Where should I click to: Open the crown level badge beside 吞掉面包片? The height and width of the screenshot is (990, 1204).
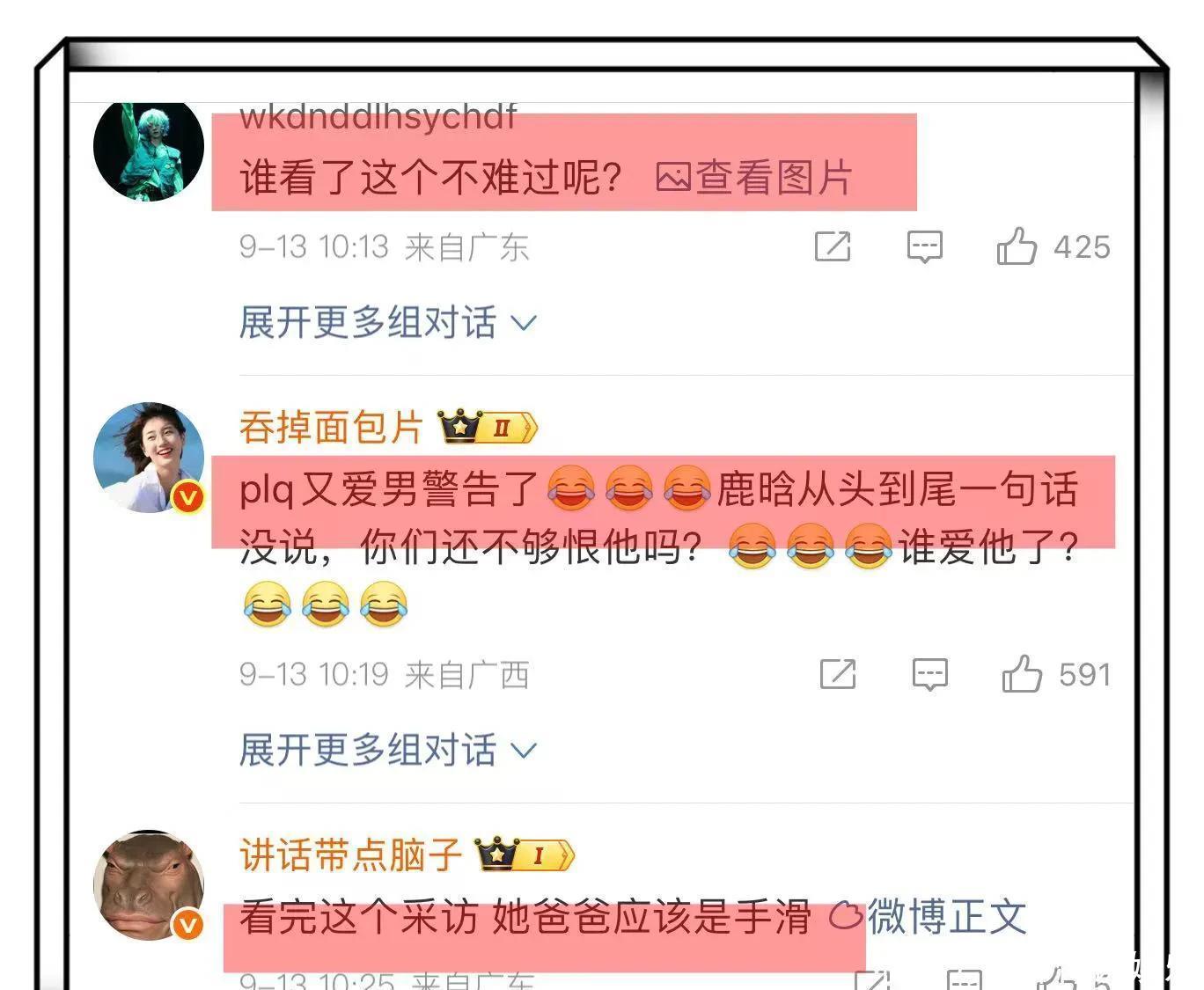tap(488, 427)
